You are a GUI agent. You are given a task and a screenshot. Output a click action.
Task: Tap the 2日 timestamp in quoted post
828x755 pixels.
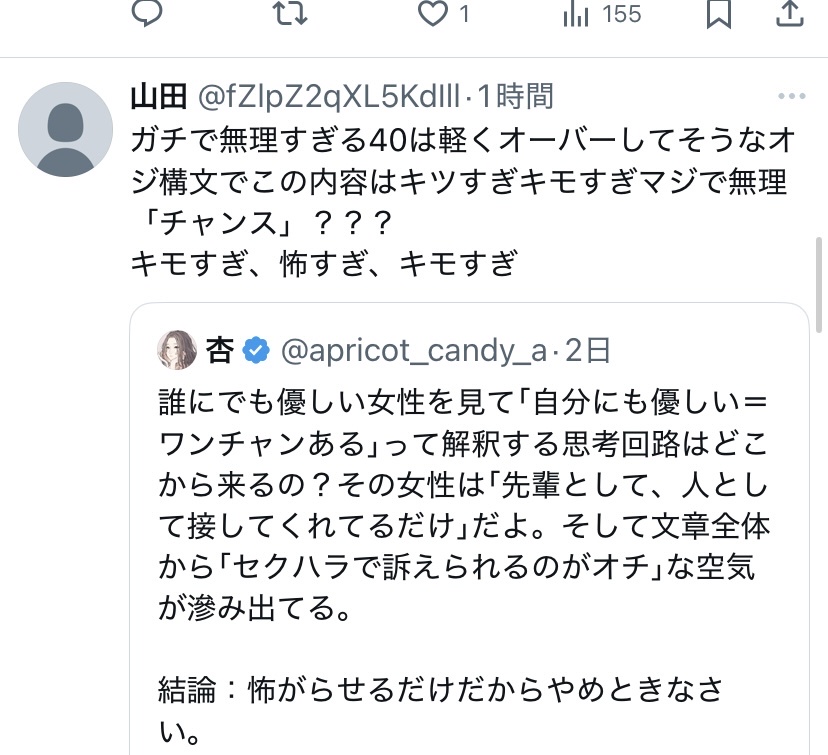(x=588, y=350)
